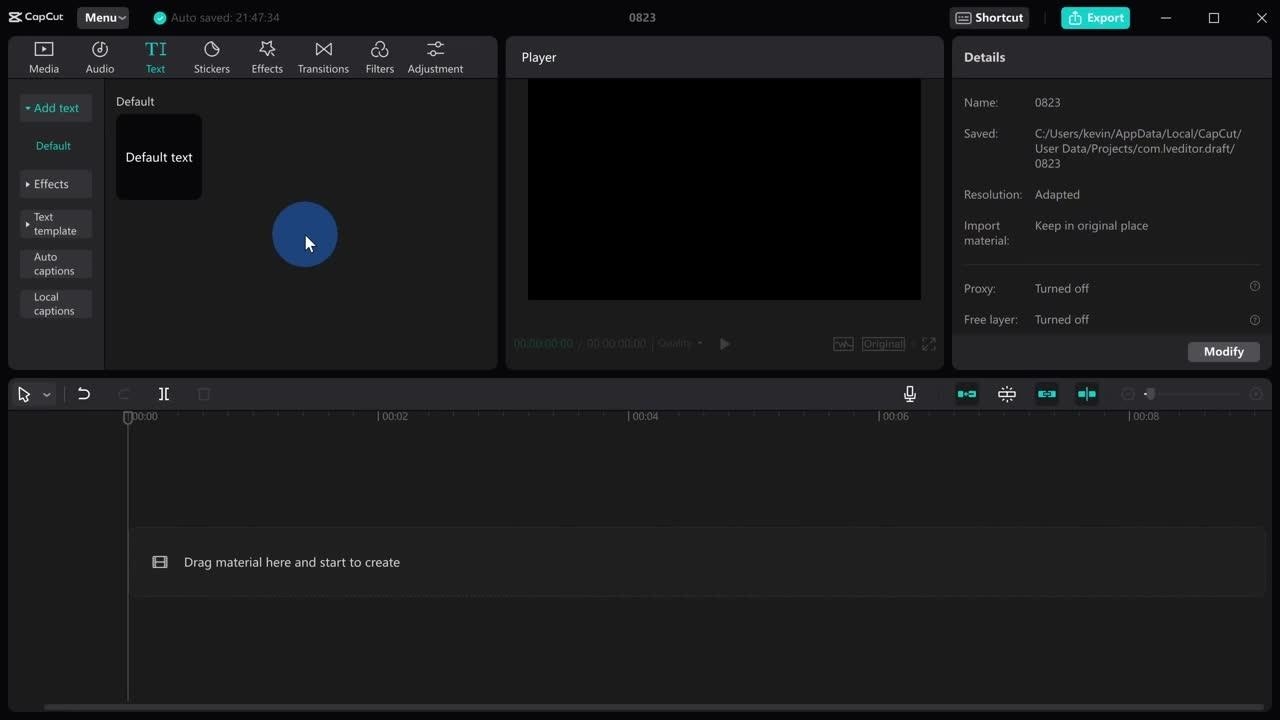1280x720 pixels.
Task: Play the preview in Player
Action: (x=725, y=344)
